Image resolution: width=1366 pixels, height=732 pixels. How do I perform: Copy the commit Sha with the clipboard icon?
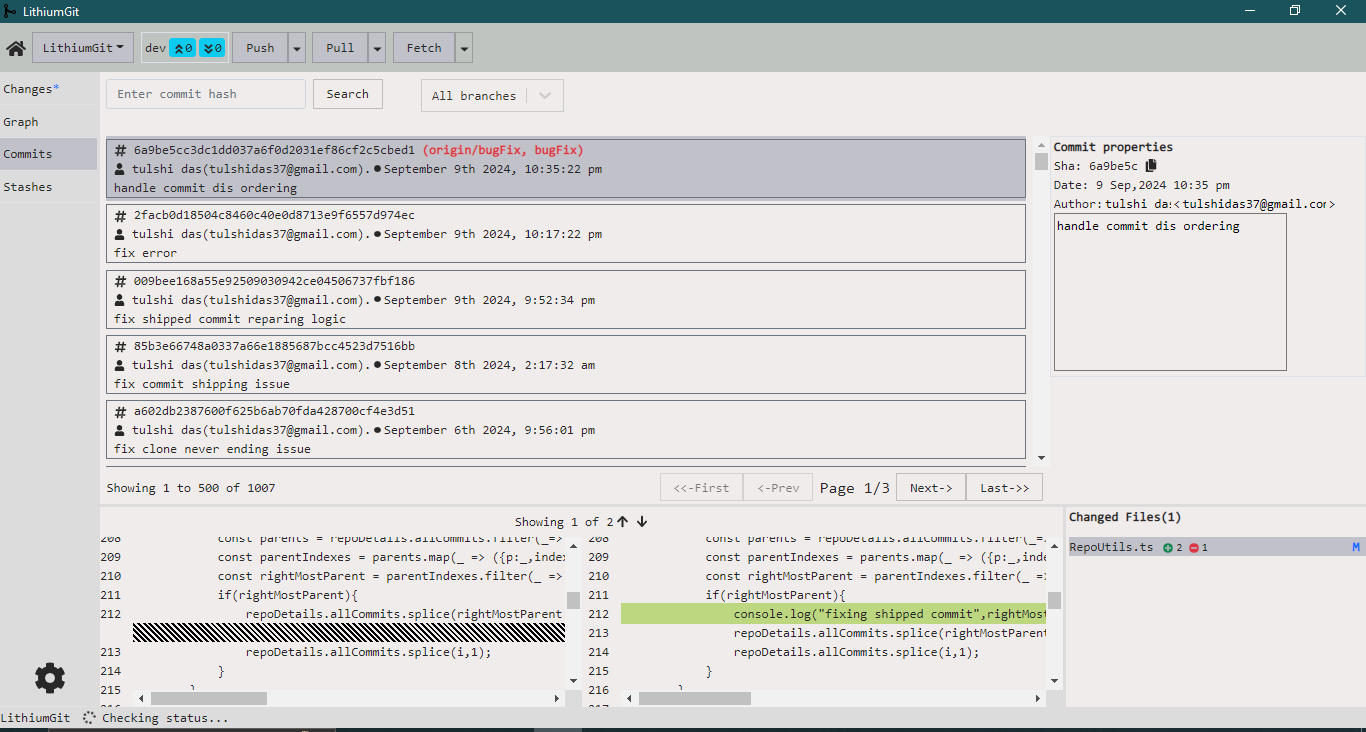click(1151, 166)
